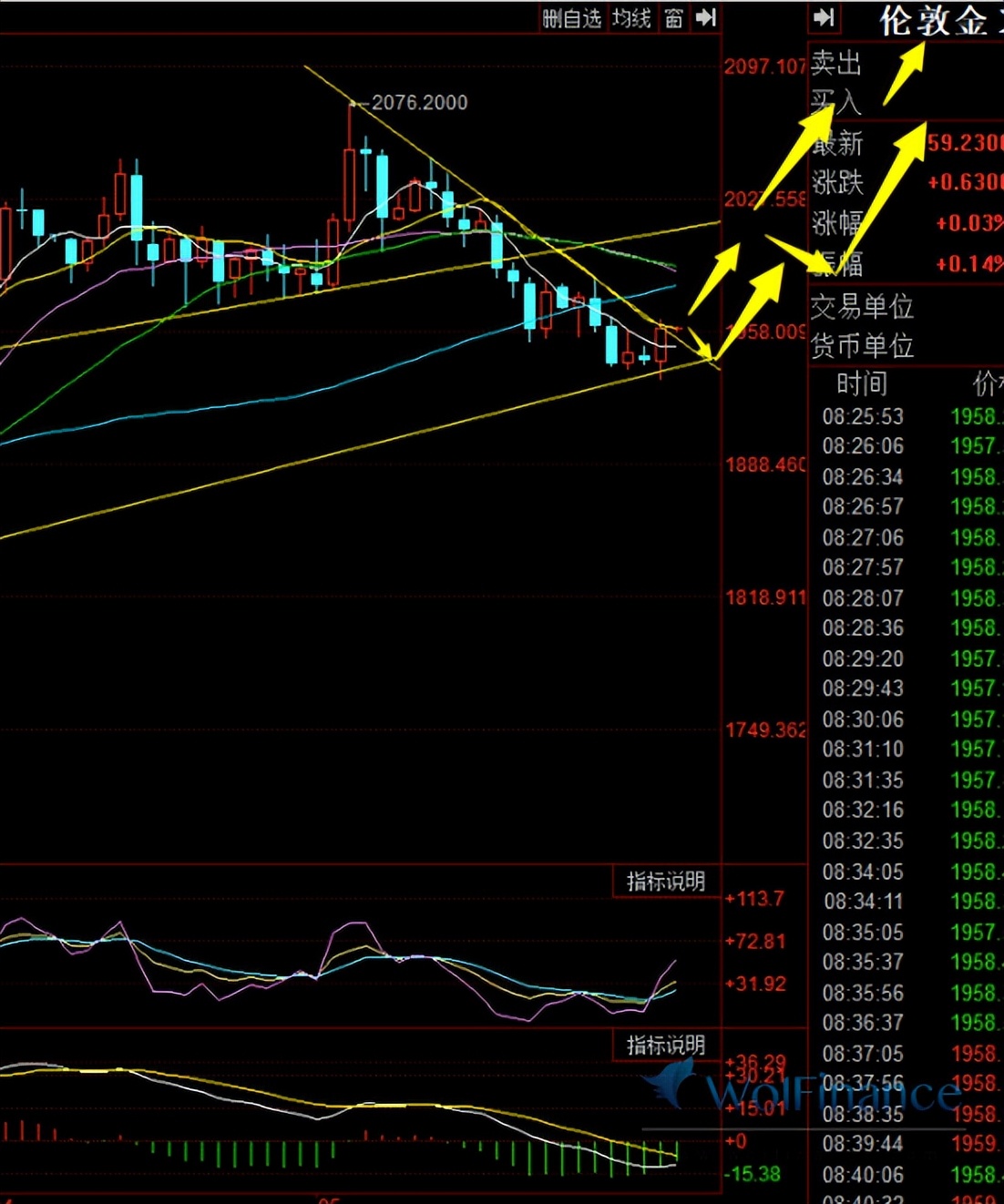
Task: Select the 伦敦金 instrument title
Action: pyautogui.click(x=934, y=21)
